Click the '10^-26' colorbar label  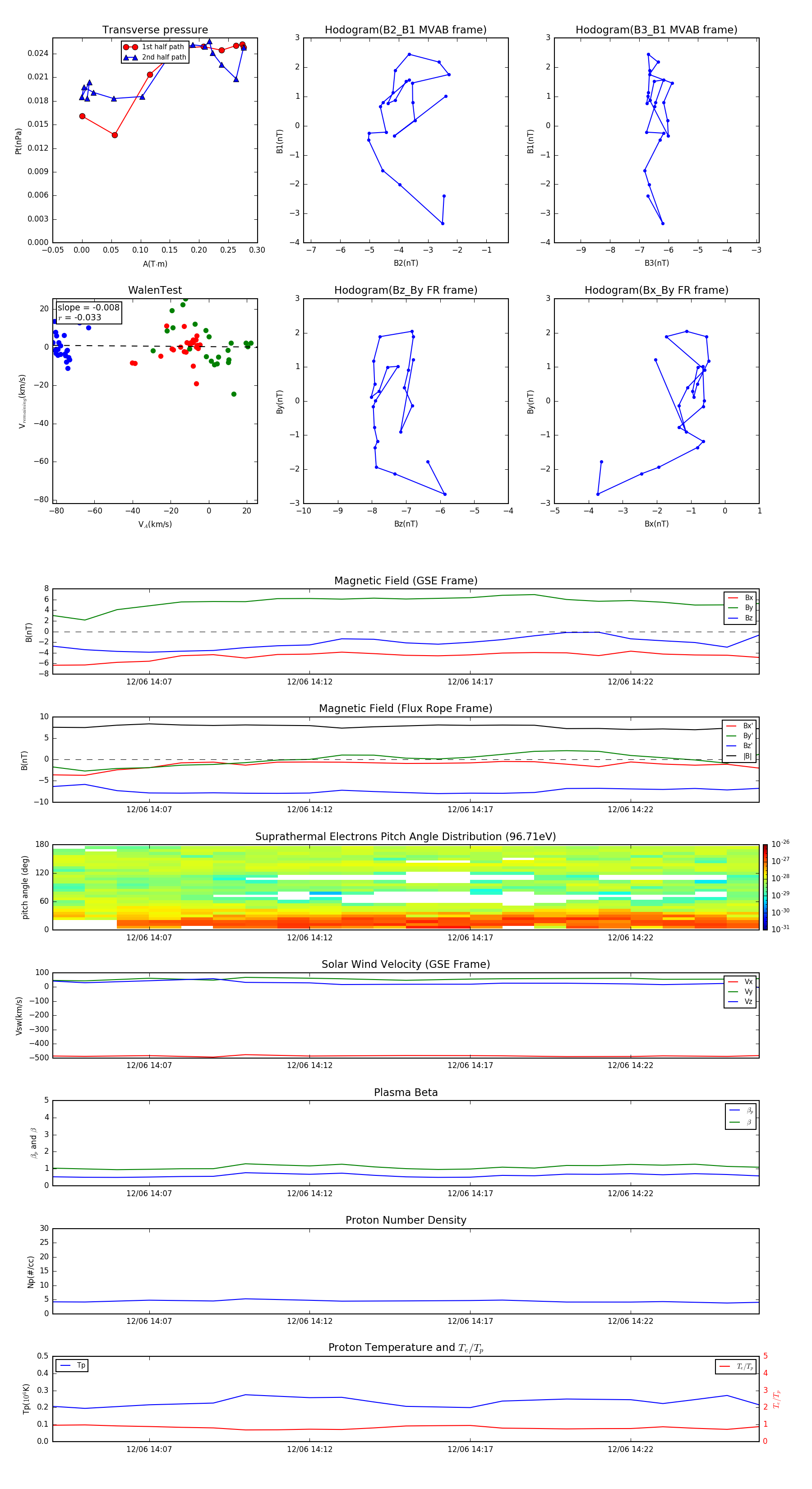[x=780, y=844]
